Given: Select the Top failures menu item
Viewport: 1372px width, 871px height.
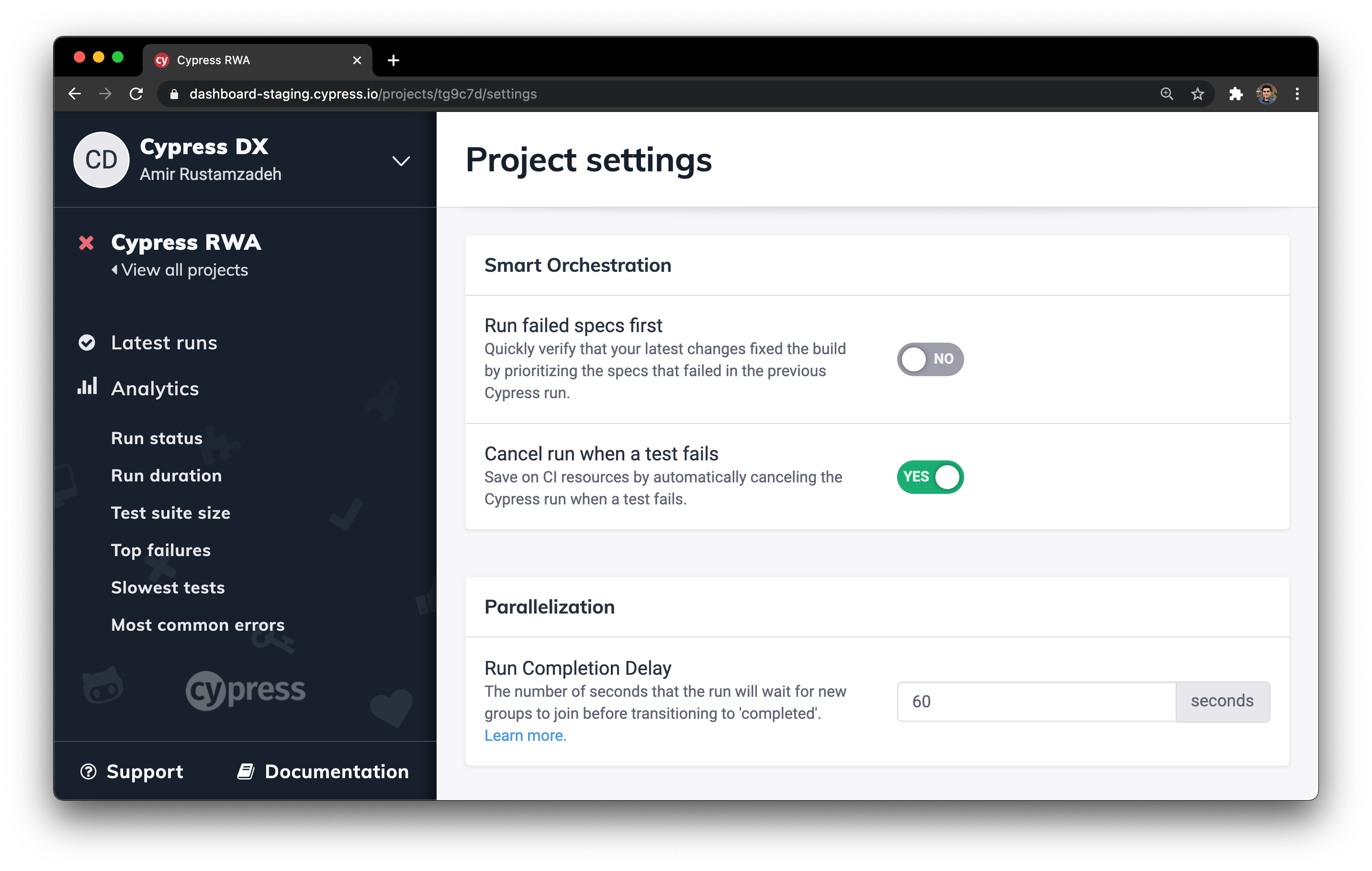Looking at the screenshot, I should [x=161, y=550].
